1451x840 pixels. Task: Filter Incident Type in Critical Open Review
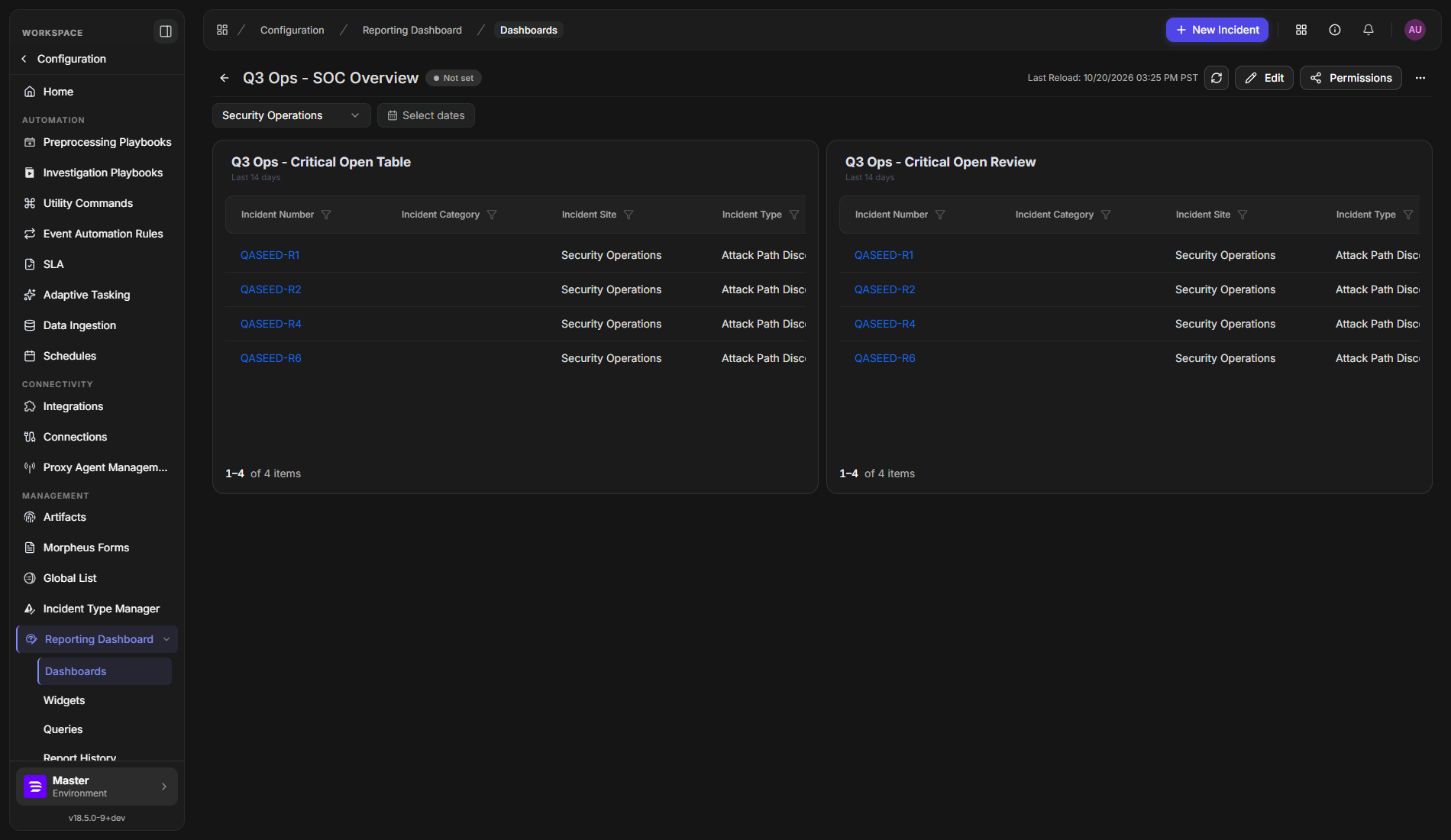(x=1408, y=215)
